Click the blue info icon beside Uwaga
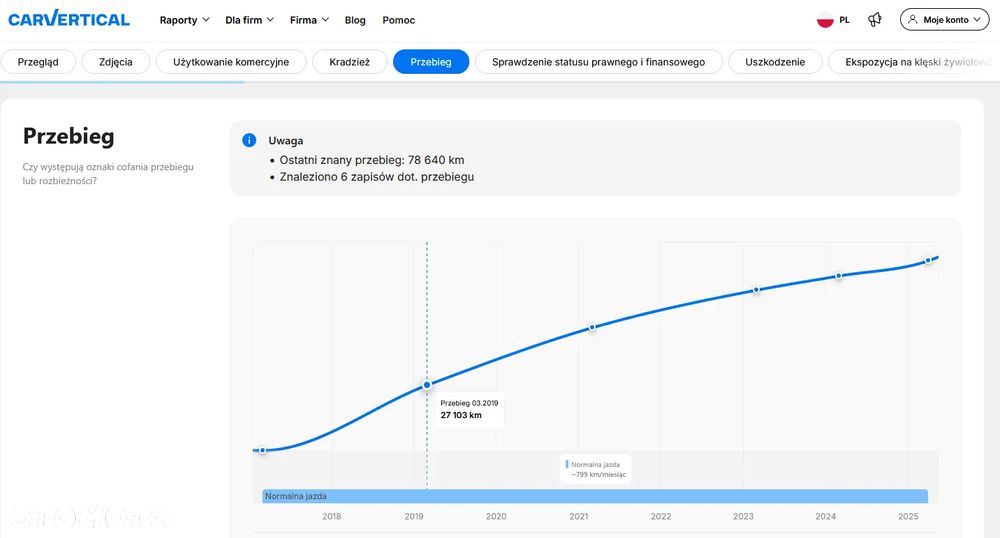Screen dimensions: 1000x538 click(x=249, y=140)
